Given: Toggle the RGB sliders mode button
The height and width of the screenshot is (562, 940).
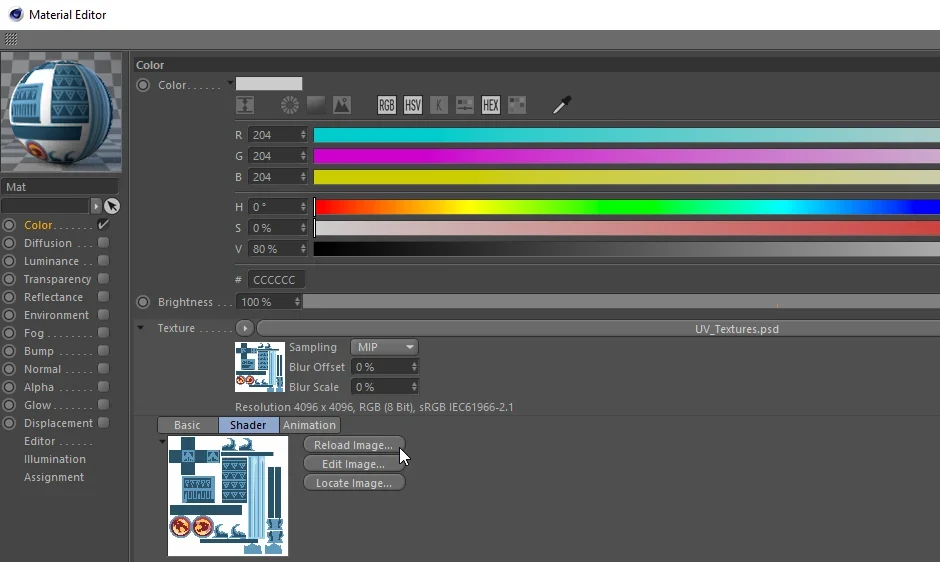Looking at the screenshot, I should (x=387, y=105).
